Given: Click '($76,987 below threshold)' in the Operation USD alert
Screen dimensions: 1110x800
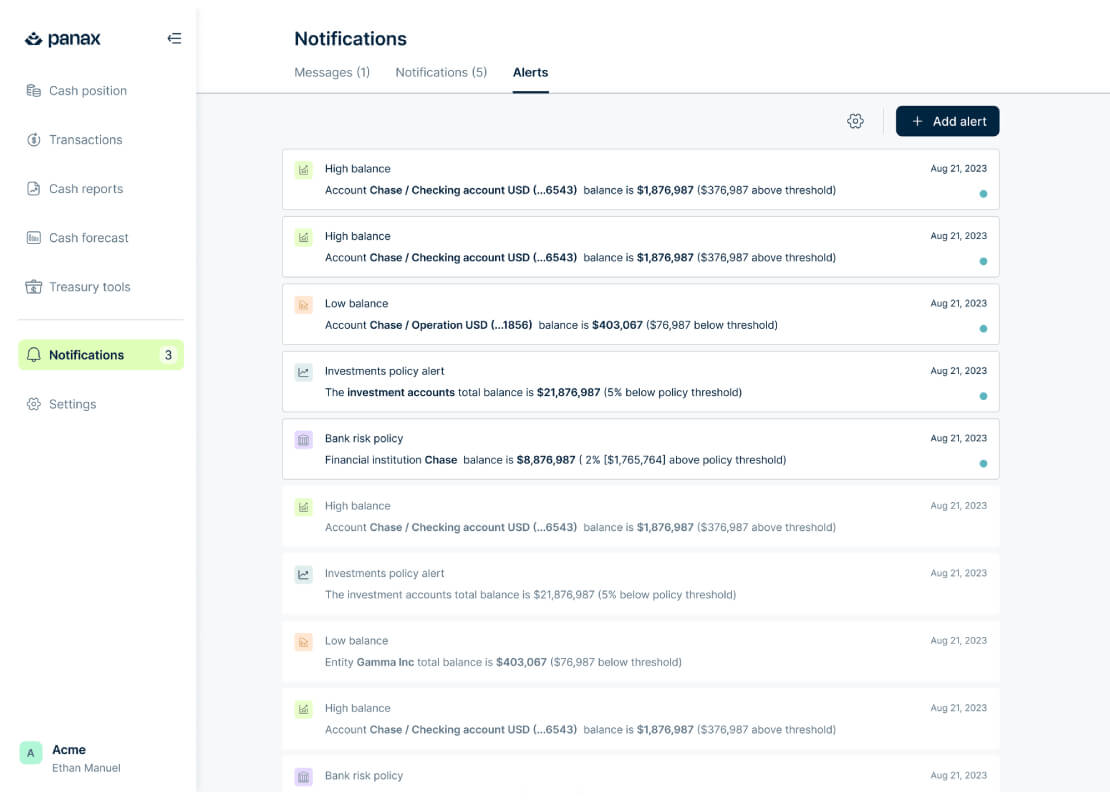Looking at the screenshot, I should click(712, 325).
